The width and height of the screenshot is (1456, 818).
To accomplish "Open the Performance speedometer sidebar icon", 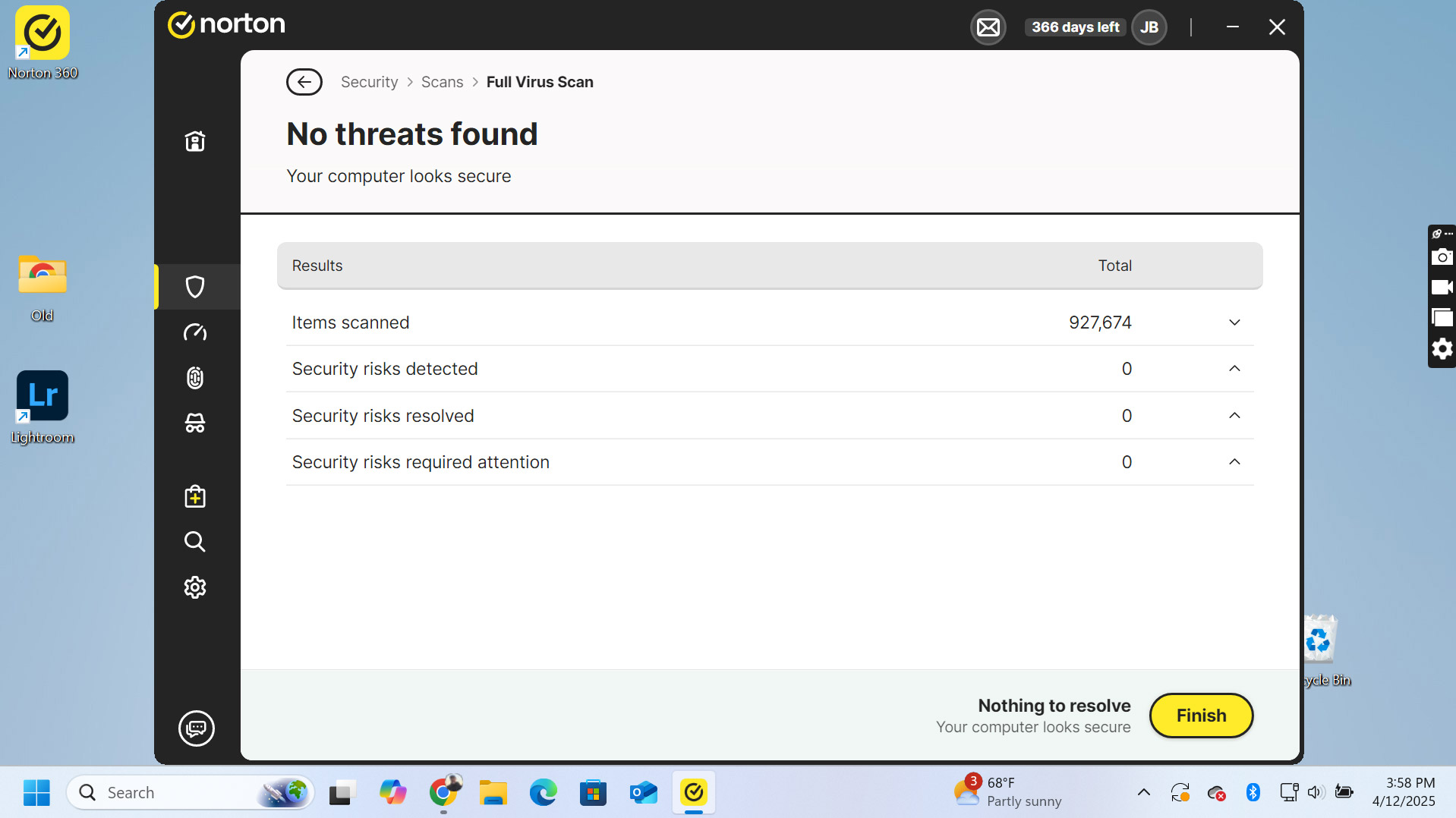I will [x=195, y=332].
